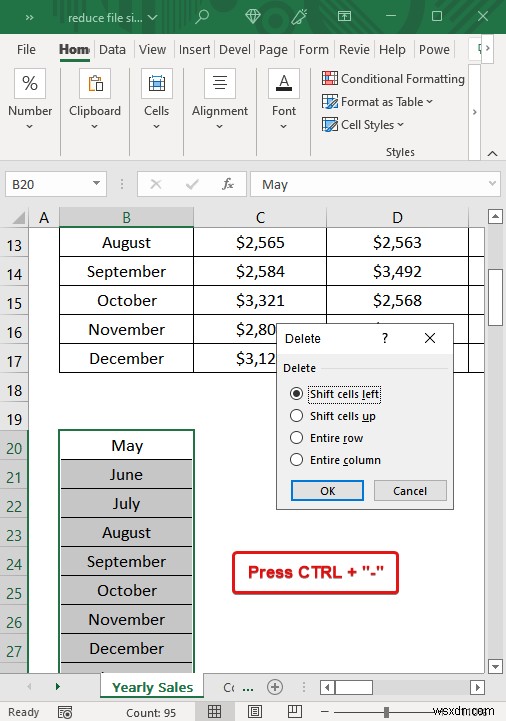The height and width of the screenshot is (721, 506).
Task: Click the search magnifier in title bar
Action: pyautogui.click(x=201, y=17)
